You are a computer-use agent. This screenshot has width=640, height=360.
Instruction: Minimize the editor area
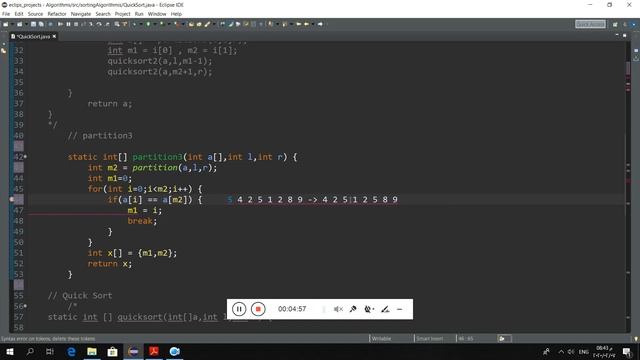pos(617,36)
